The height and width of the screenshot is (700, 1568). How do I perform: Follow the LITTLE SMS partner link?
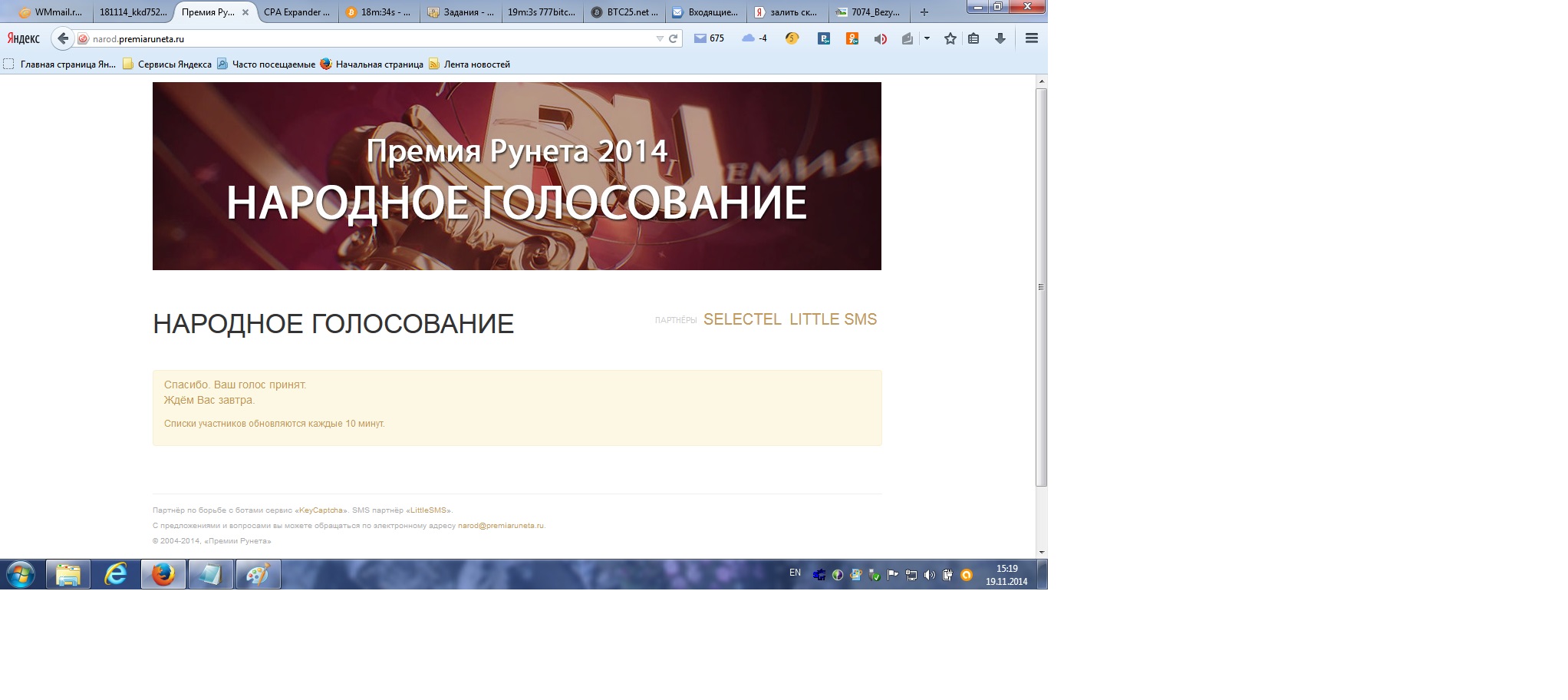pyautogui.click(x=833, y=319)
